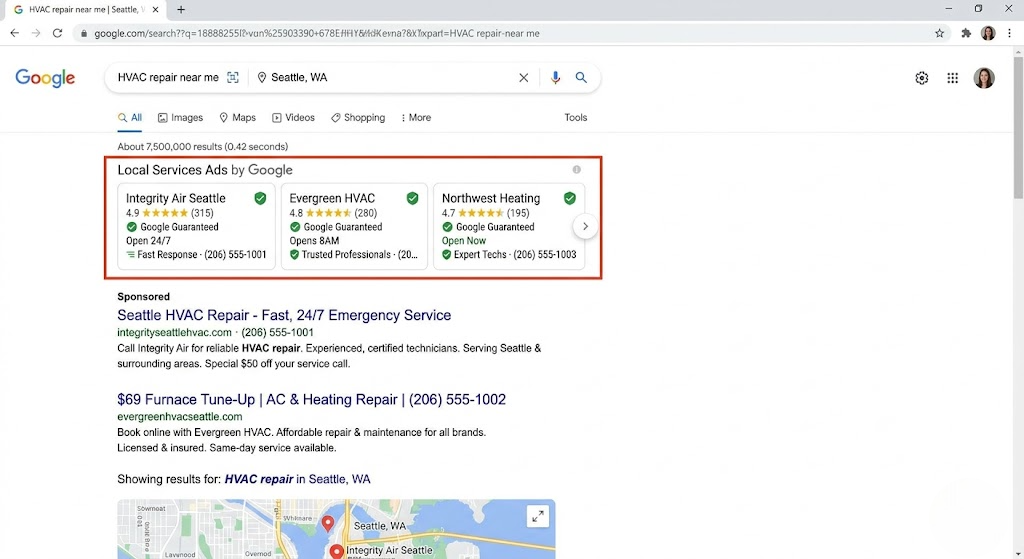Image resolution: width=1024 pixels, height=559 pixels.
Task: Click the red Integrity Air Seattle map pin
Action: 336,552
